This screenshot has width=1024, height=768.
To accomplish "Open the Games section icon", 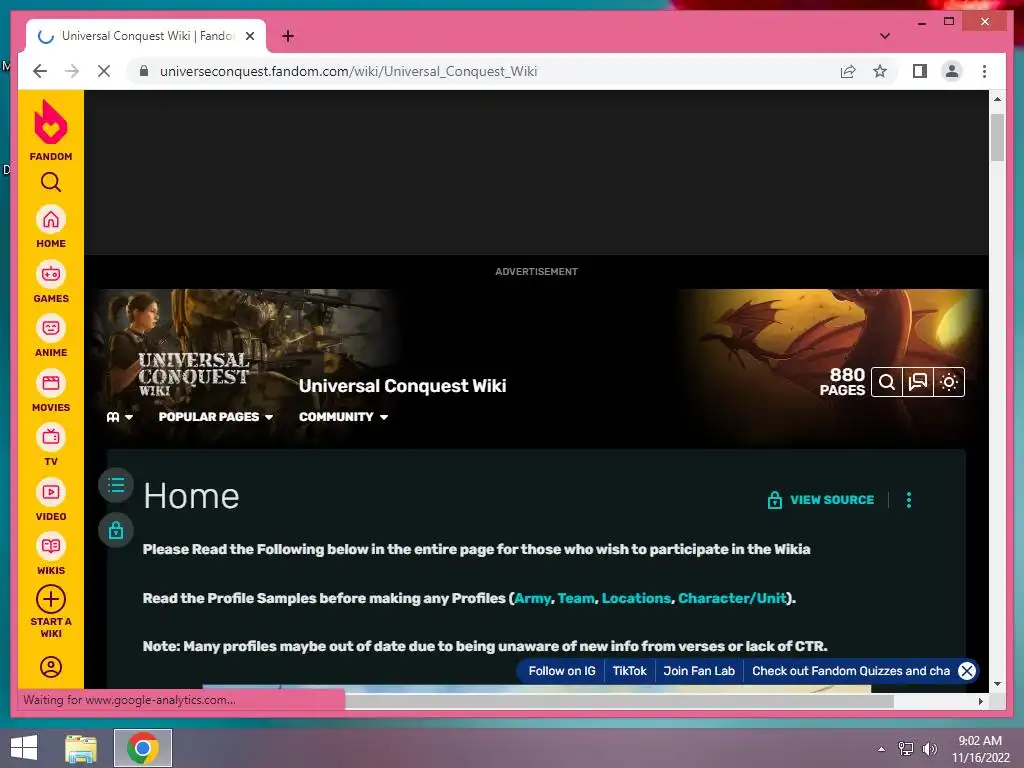I will click(x=50, y=274).
